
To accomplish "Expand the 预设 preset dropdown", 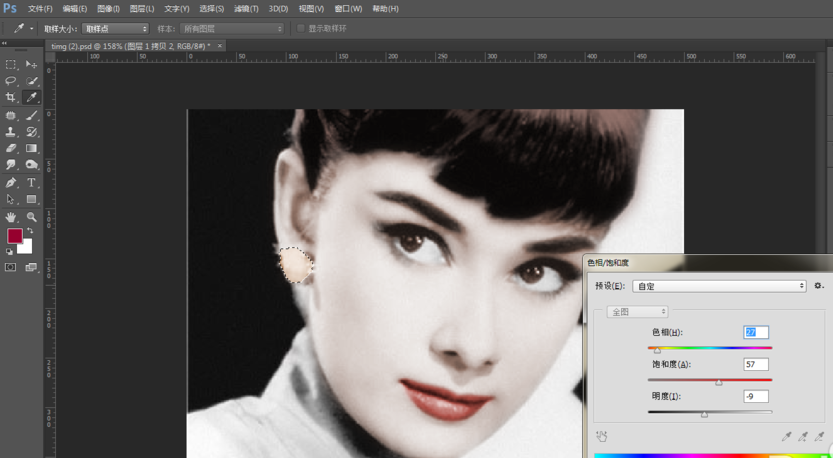I will tap(719, 286).
